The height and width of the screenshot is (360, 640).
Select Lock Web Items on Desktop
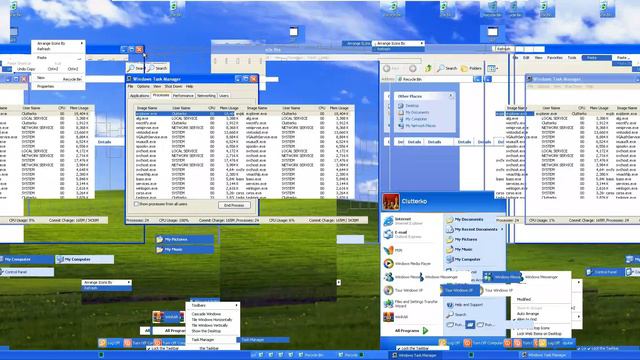(x=539, y=333)
